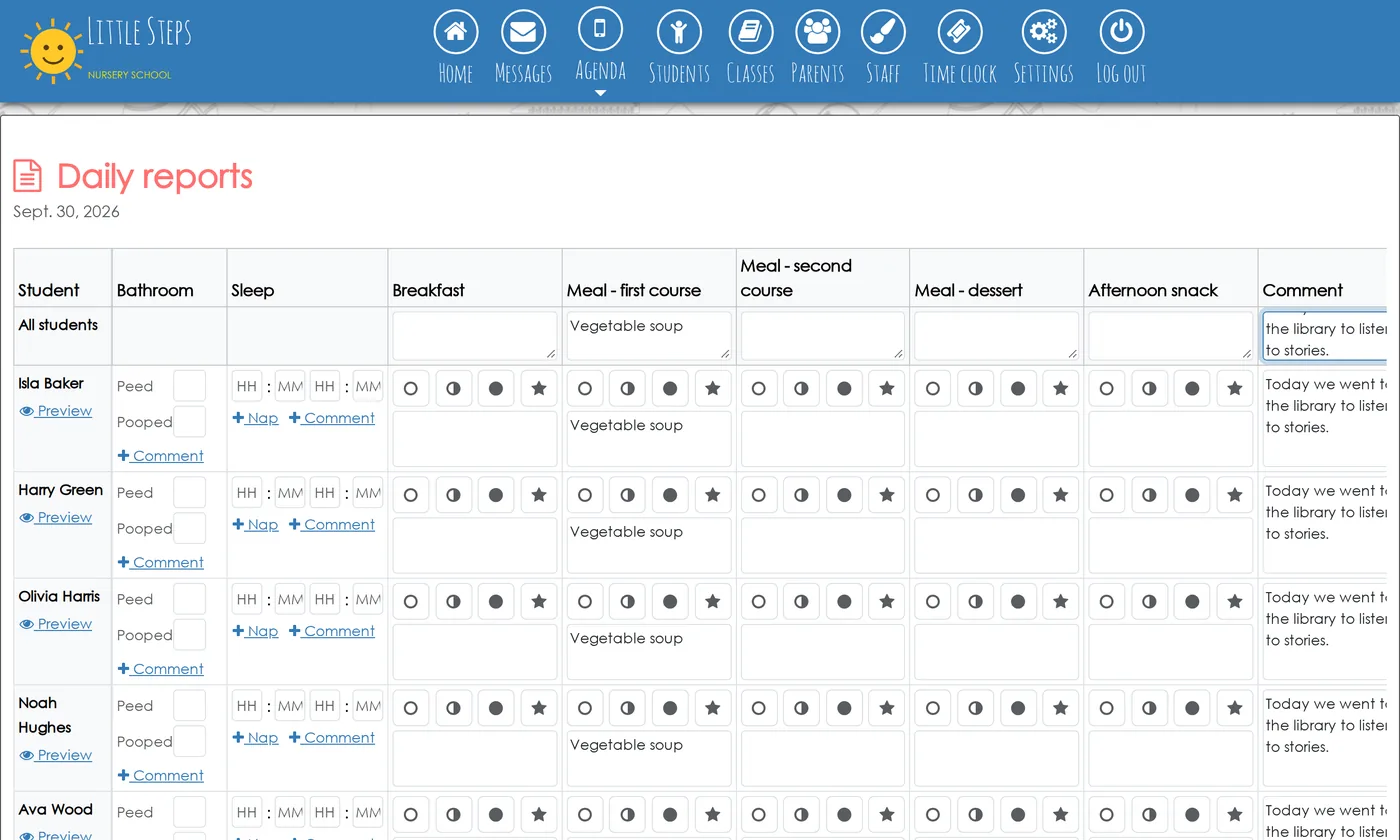Open the Classes book icon
1400x840 pixels.
750,32
